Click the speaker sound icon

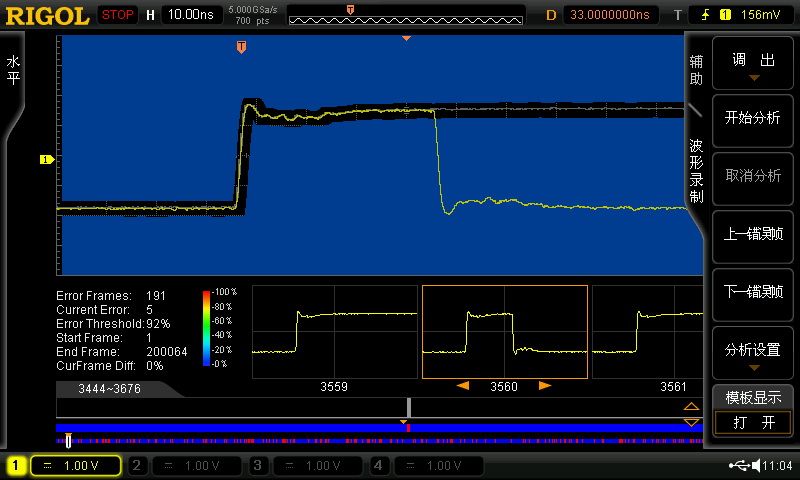click(755, 466)
